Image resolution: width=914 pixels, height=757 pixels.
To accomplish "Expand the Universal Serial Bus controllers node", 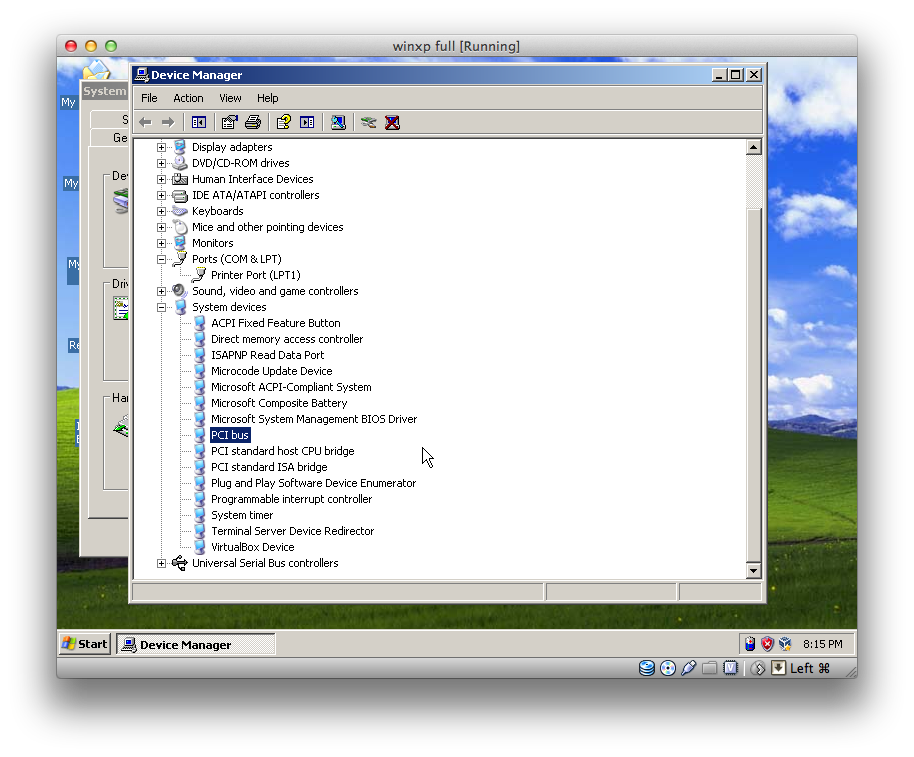I will click(x=161, y=564).
